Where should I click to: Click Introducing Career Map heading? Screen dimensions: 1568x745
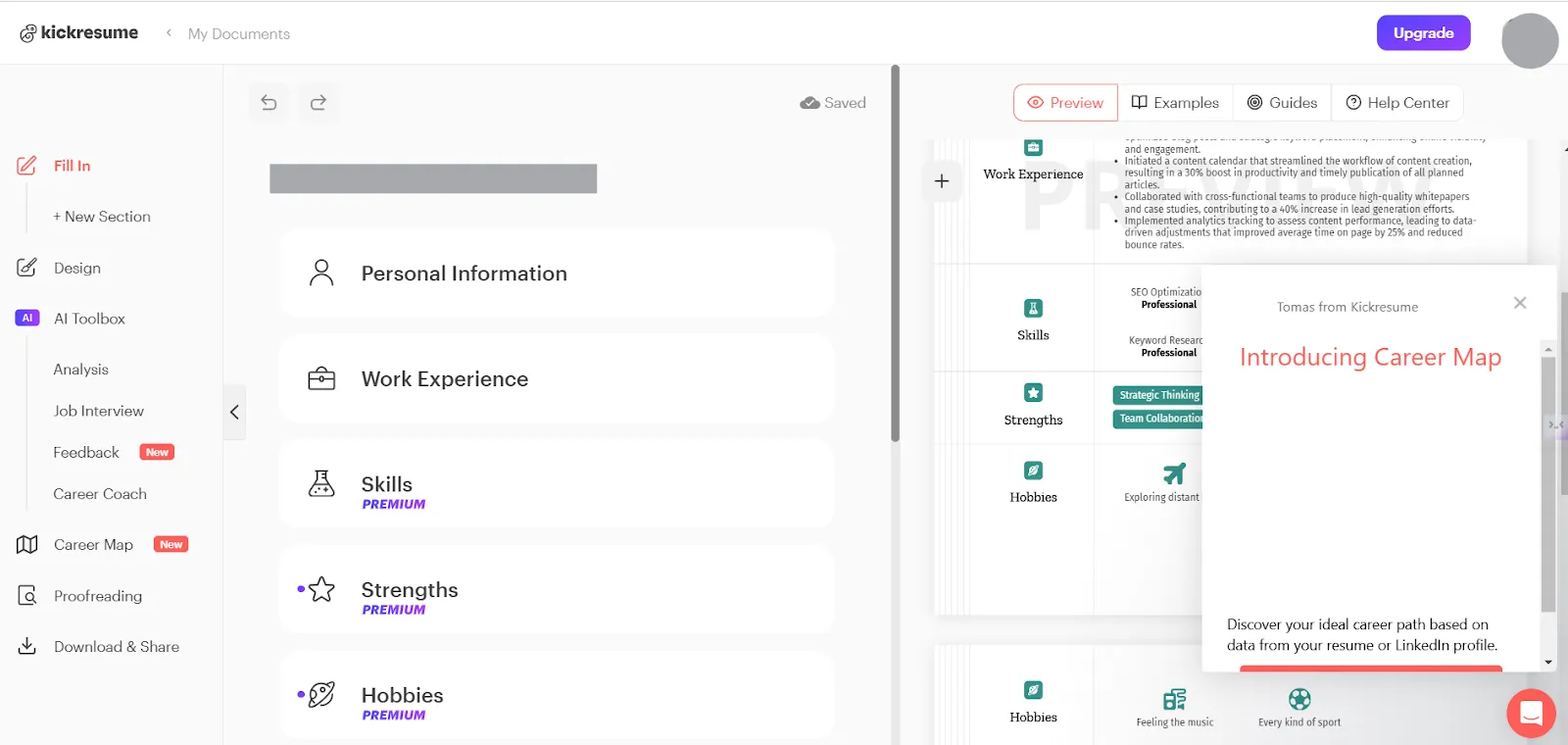click(1370, 357)
